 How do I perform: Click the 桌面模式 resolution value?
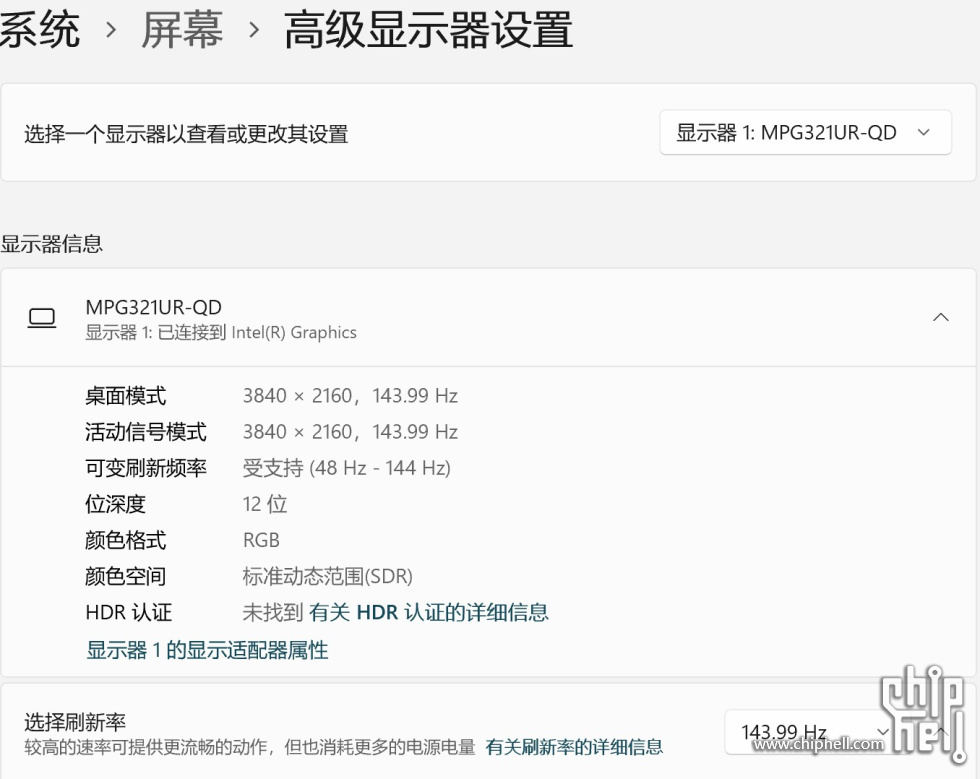[350, 396]
